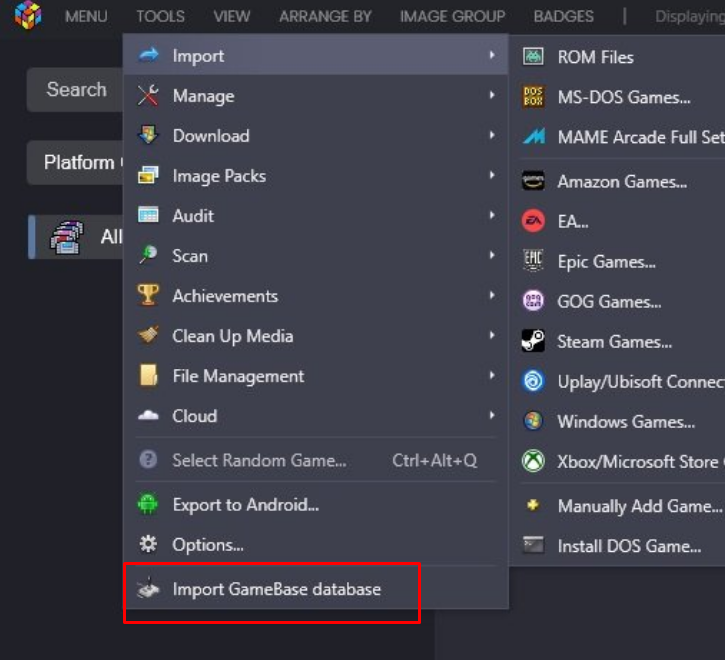Expand the Scan submenu arrow

pyautogui.click(x=492, y=255)
